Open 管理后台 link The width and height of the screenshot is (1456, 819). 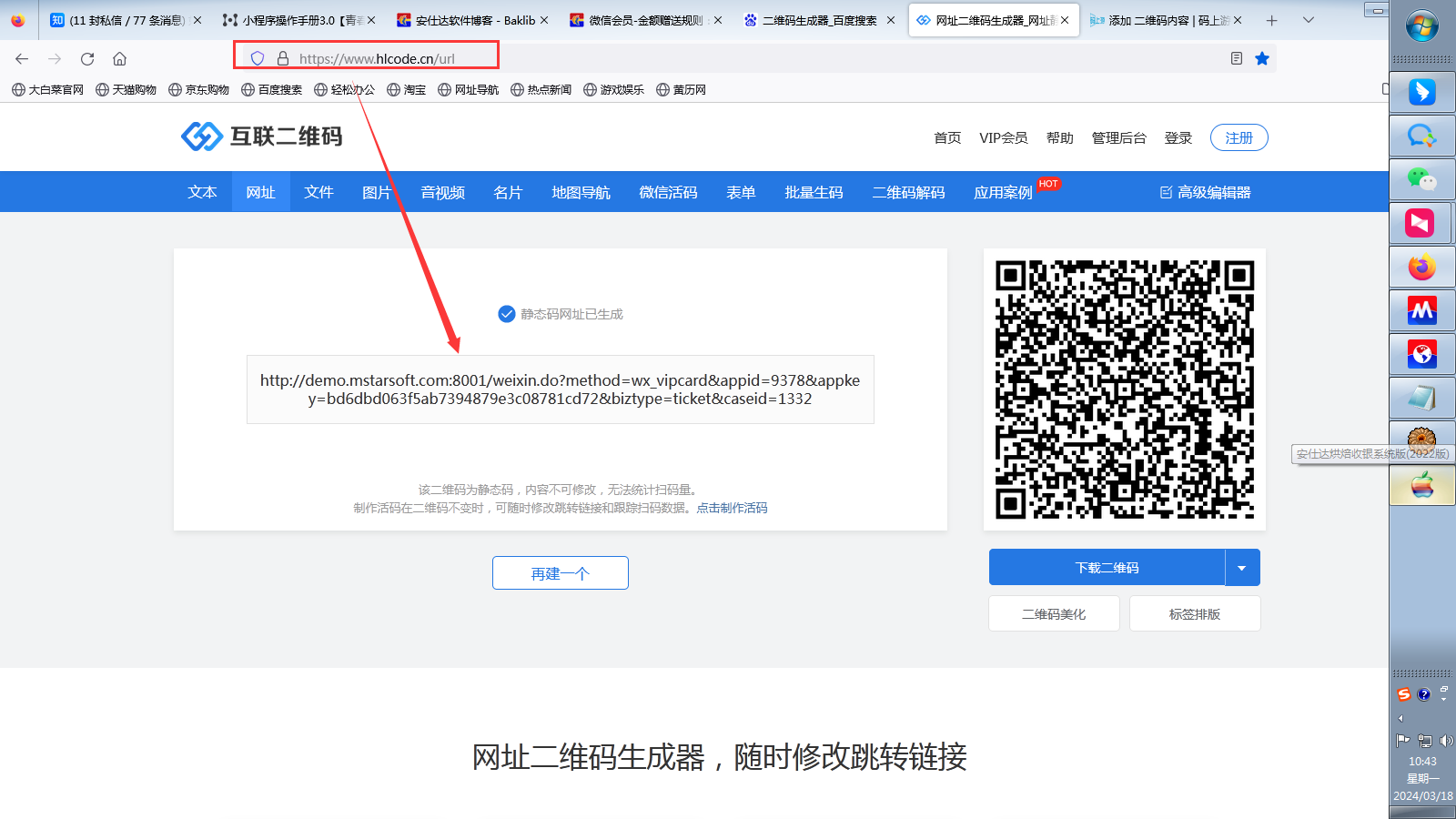[1119, 137]
